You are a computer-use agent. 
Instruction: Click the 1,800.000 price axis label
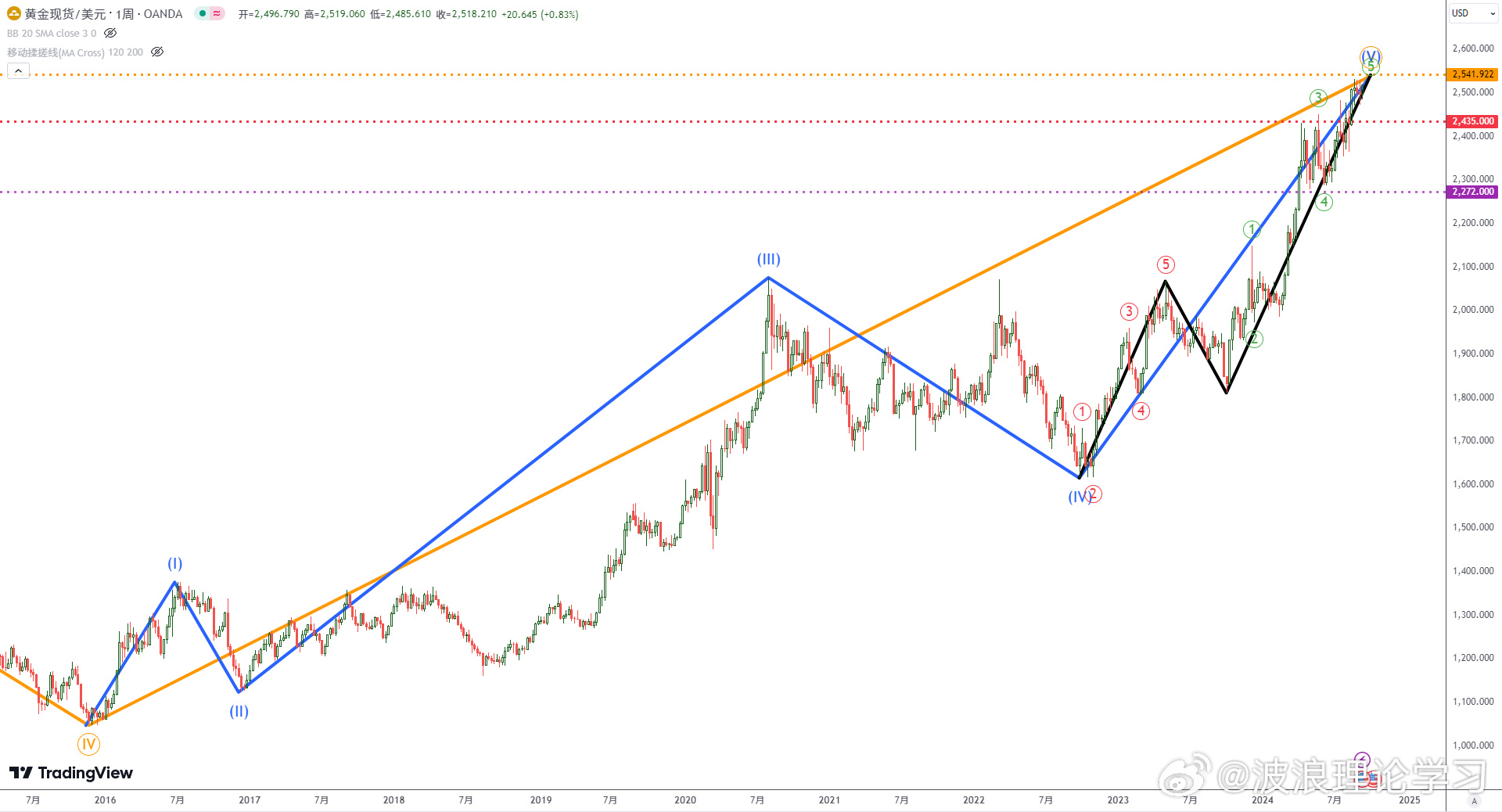point(1473,397)
